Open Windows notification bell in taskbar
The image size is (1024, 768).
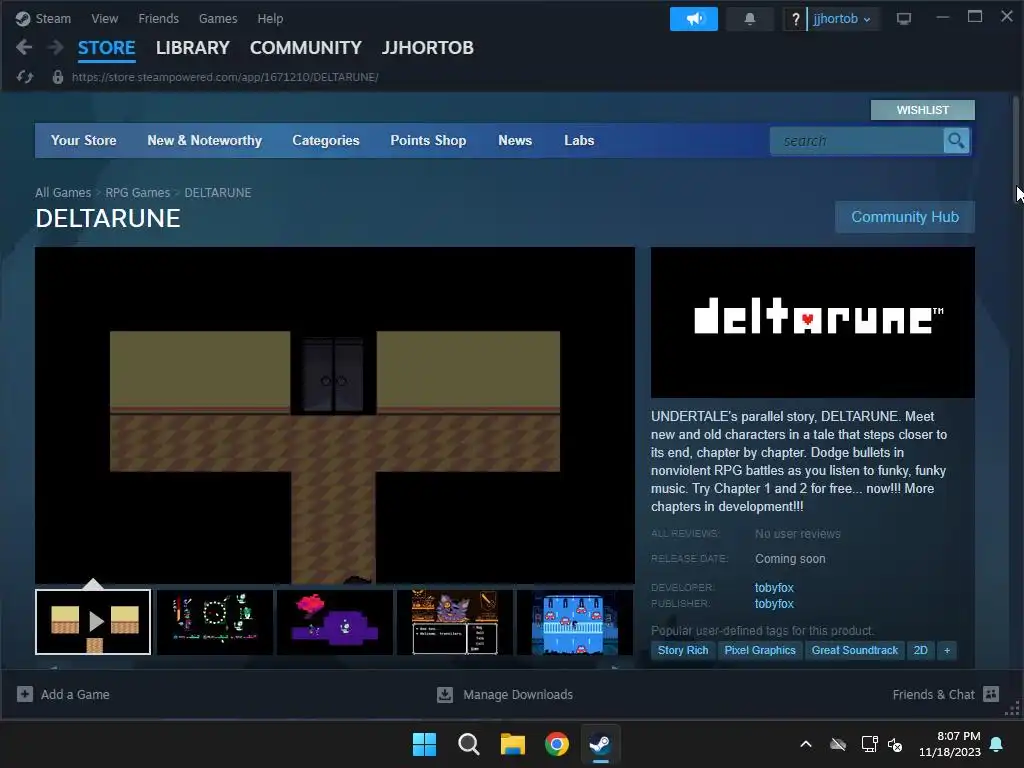997,744
